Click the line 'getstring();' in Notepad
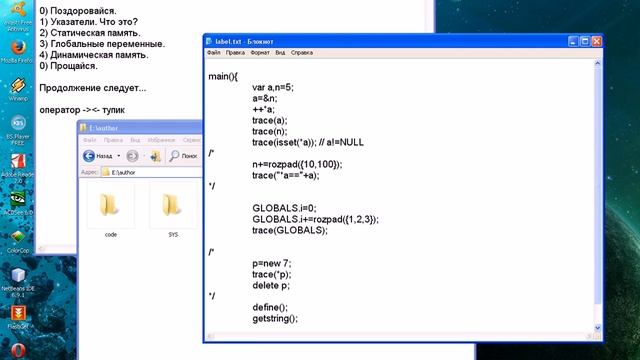 [x=275, y=318]
